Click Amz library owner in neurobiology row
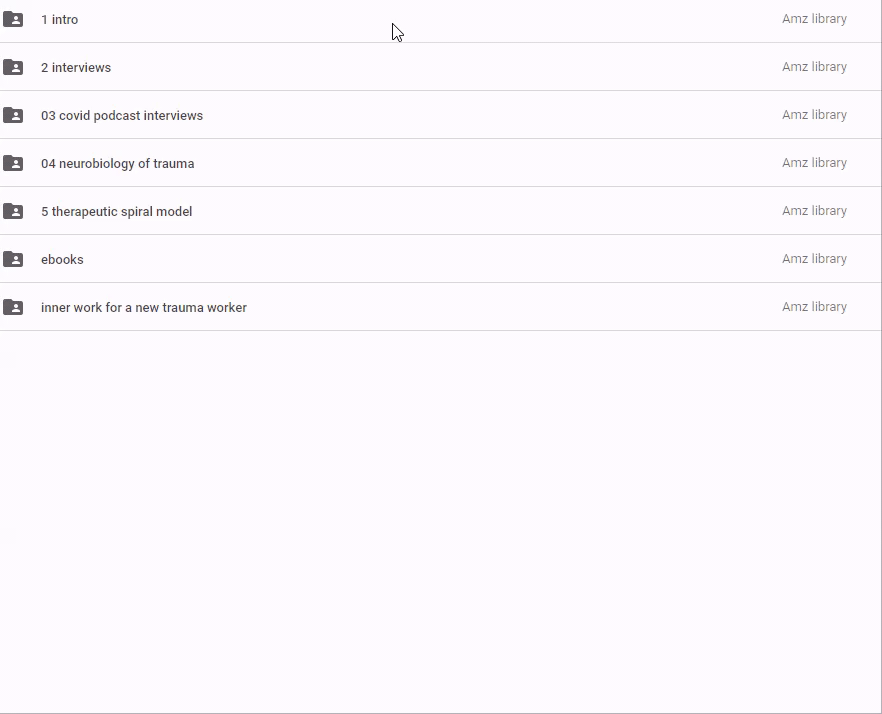Image resolution: width=882 pixels, height=714 pixels. (814, 163)
